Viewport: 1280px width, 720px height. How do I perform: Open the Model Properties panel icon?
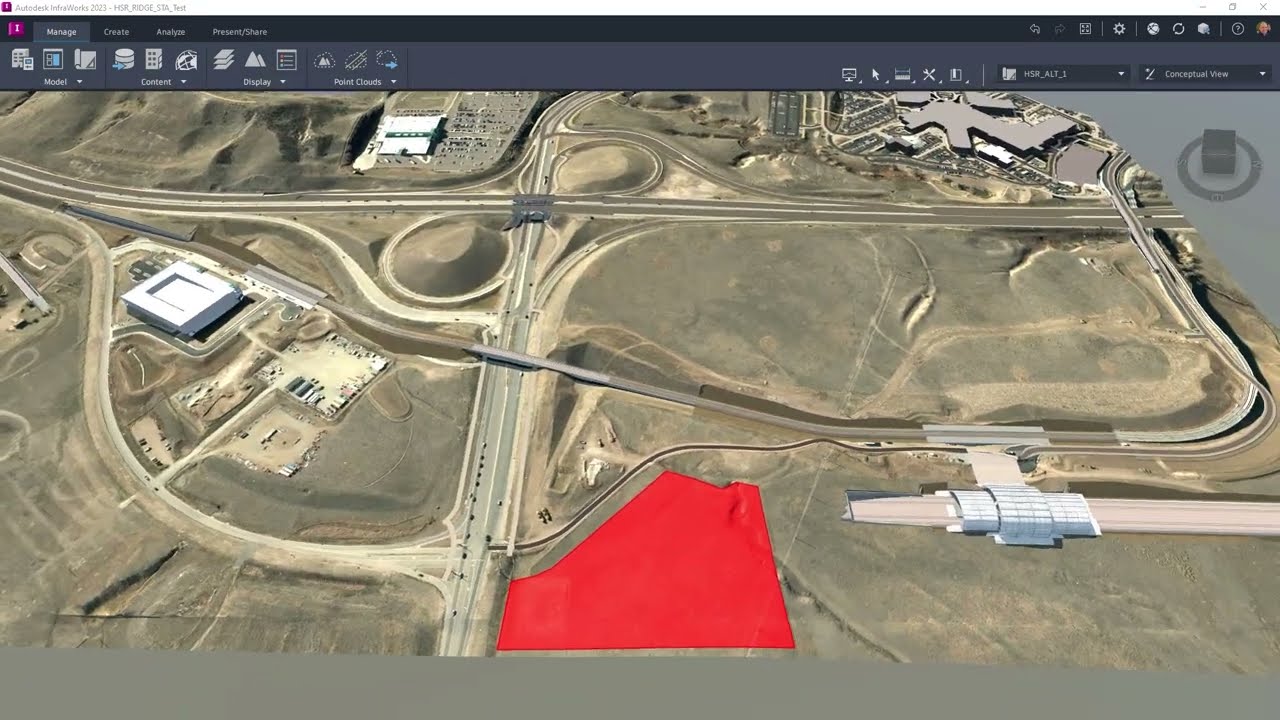(53, 60)
